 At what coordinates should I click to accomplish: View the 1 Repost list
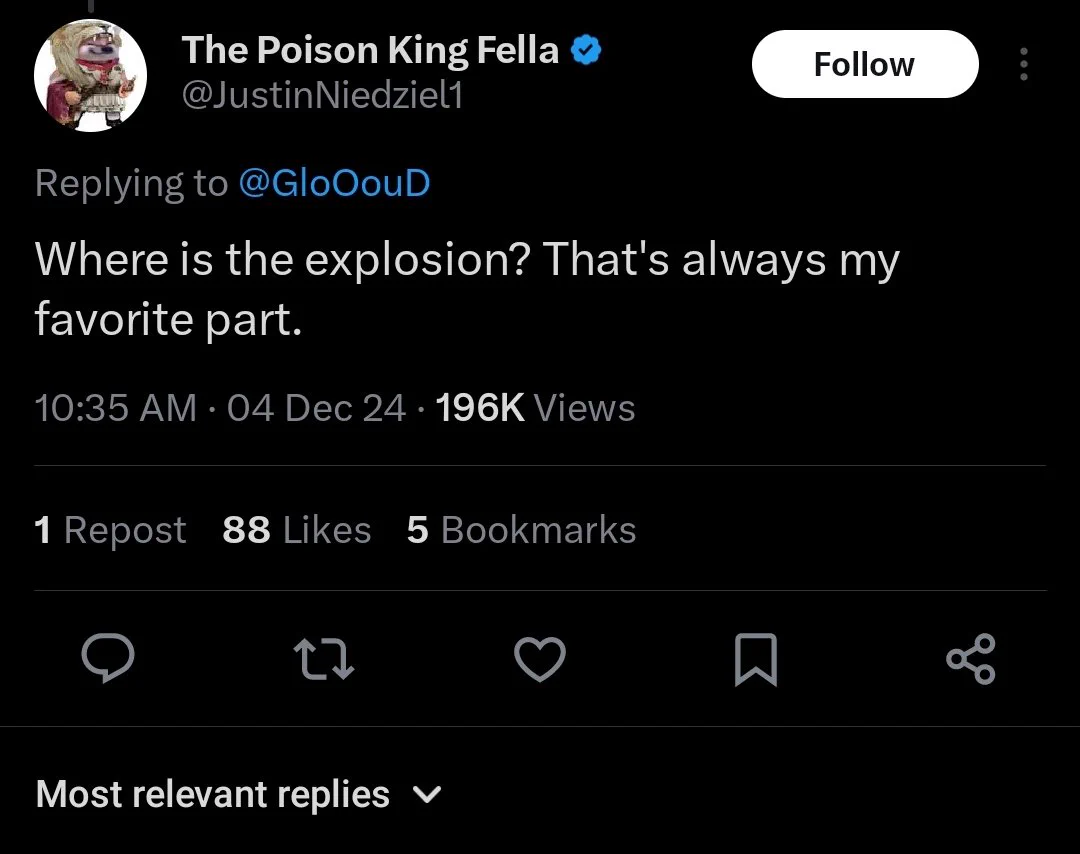click(110, 530)
